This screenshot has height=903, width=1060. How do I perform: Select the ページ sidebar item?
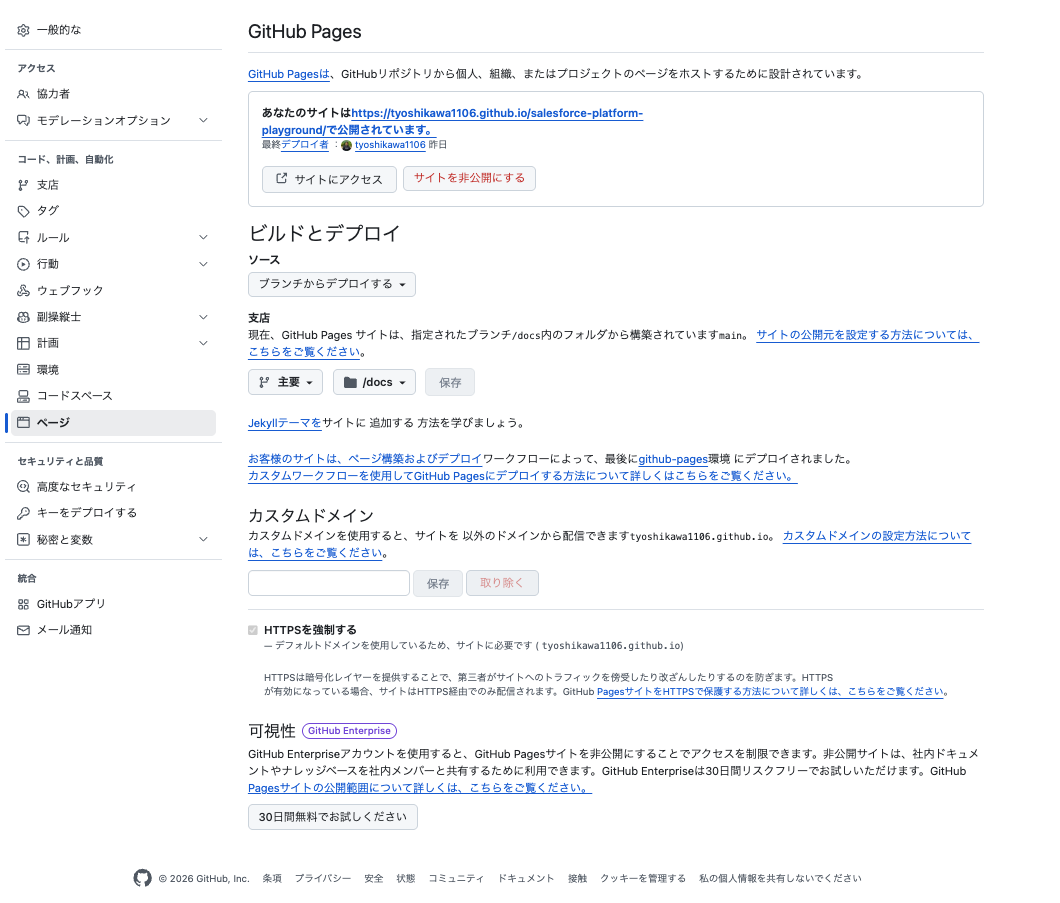pos(114,422)
